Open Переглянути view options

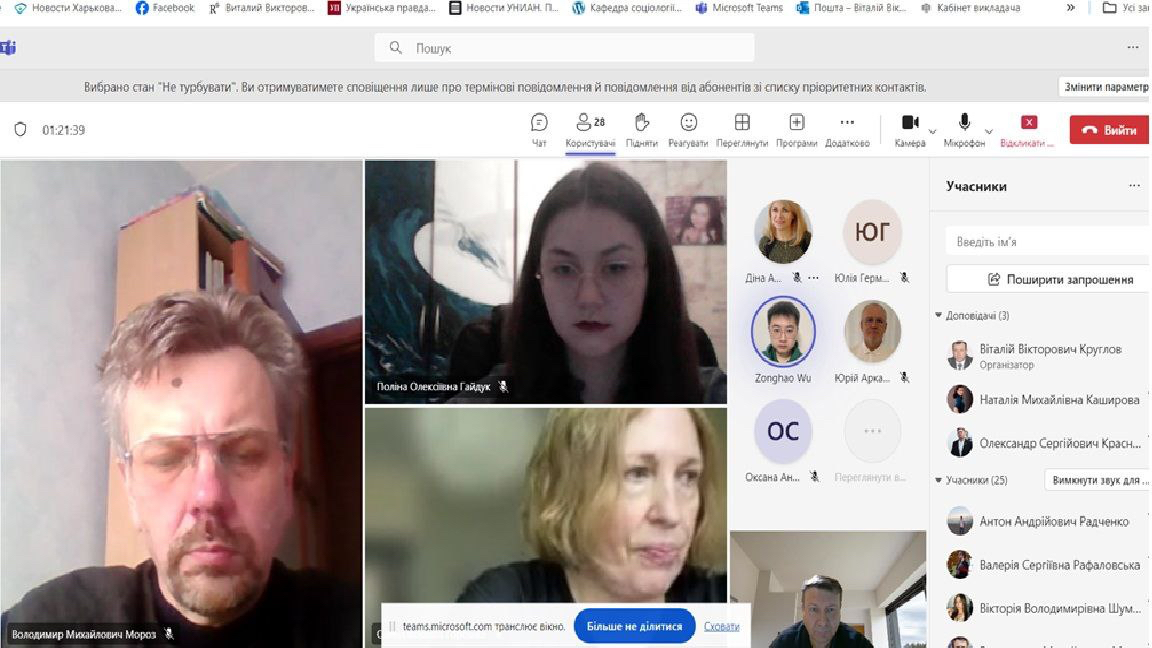tap(742, 129)
